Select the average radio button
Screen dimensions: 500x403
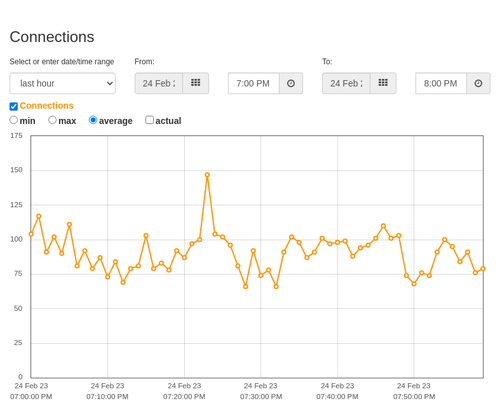point(93,120)
